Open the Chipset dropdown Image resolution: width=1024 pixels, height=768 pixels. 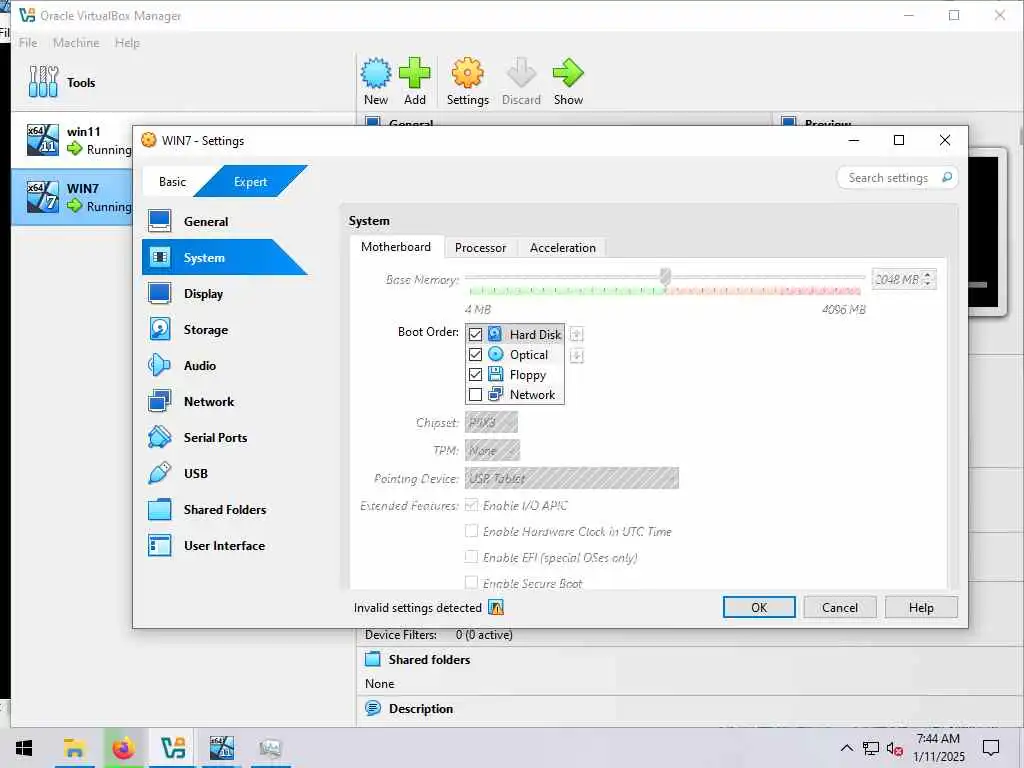pos(491,422)
